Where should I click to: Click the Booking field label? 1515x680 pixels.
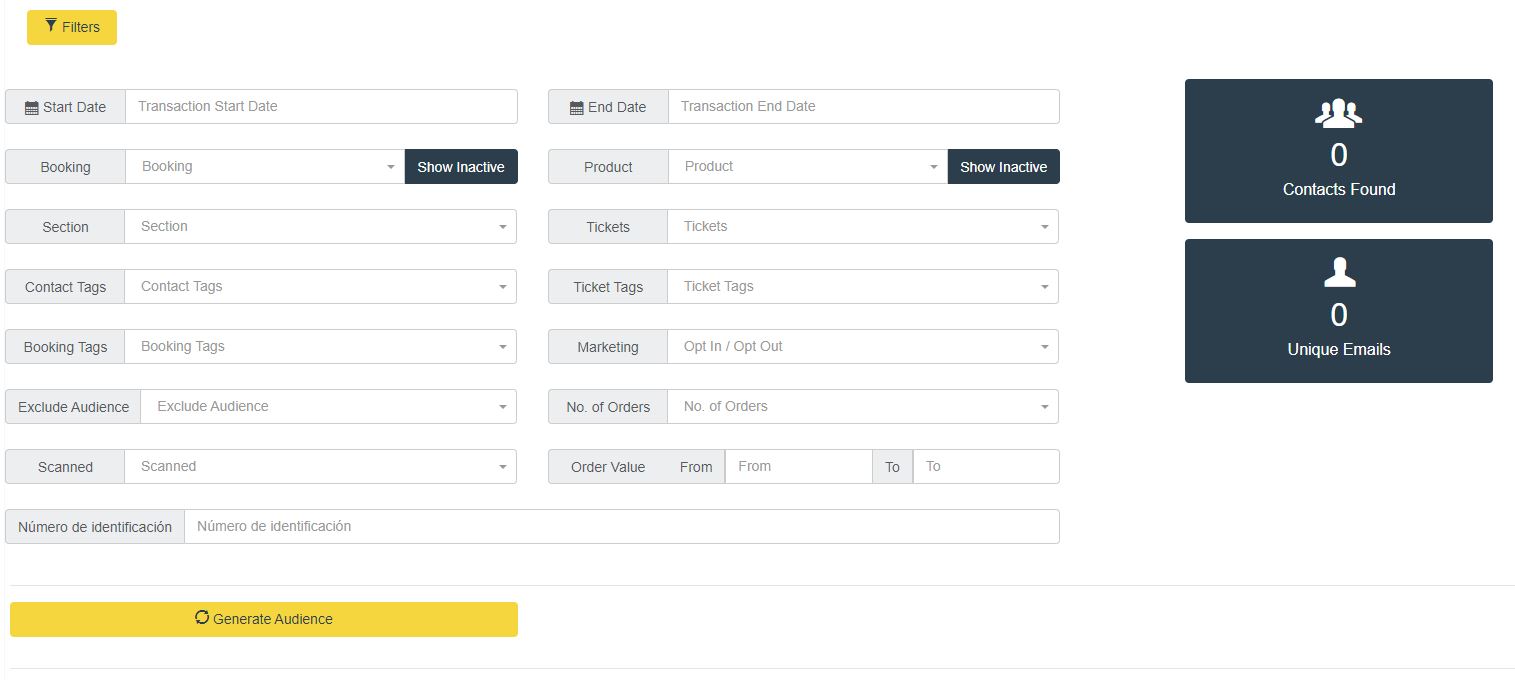[65, 167]
